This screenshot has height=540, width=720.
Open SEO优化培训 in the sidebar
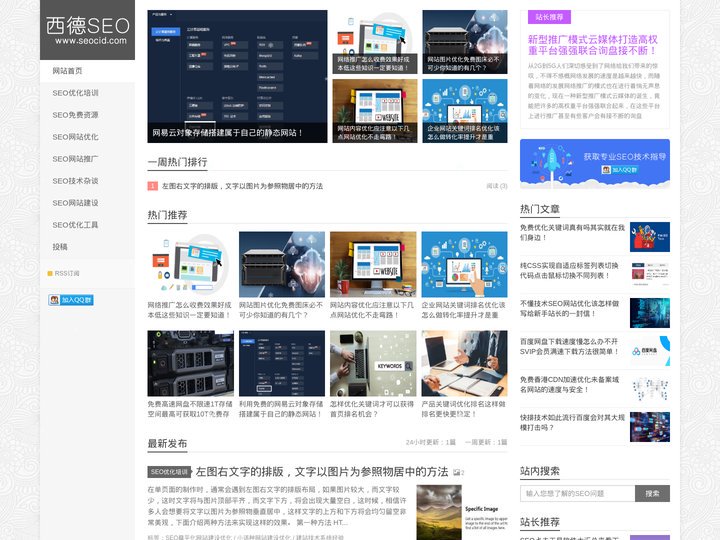click(x=75, y=93)
